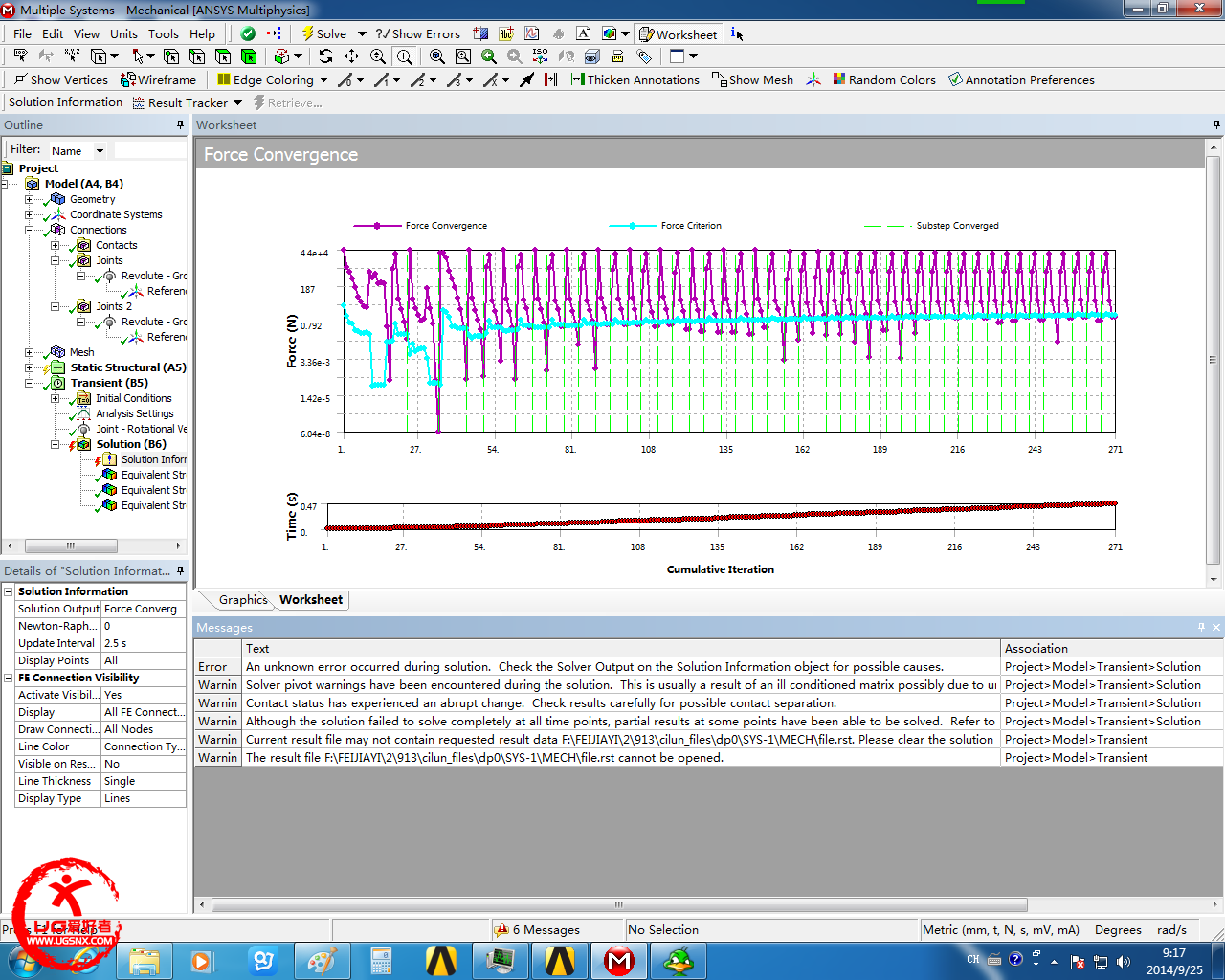1225x980 pixels.
Task: Activate the Rotate view tool
Action: [x=325, y=56]
